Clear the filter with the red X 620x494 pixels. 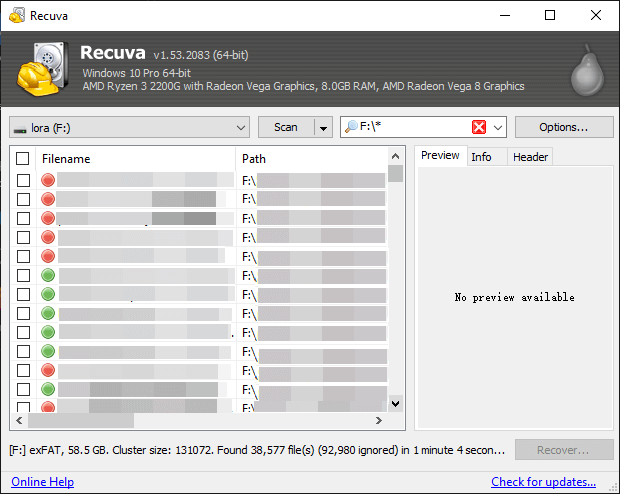(x=479, y=127)
